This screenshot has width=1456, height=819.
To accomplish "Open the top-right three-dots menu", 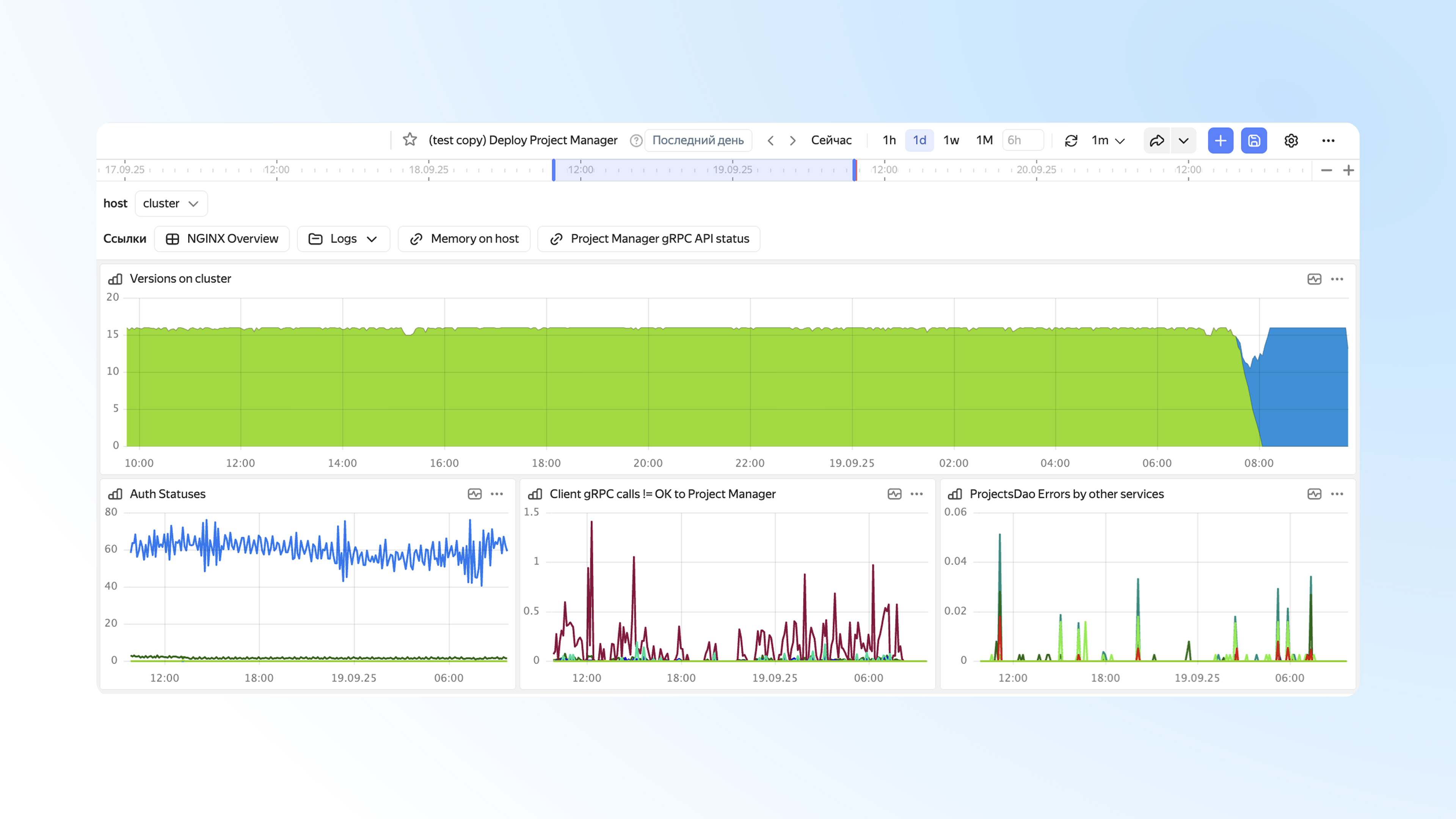I will click(x=1328, y=141).
